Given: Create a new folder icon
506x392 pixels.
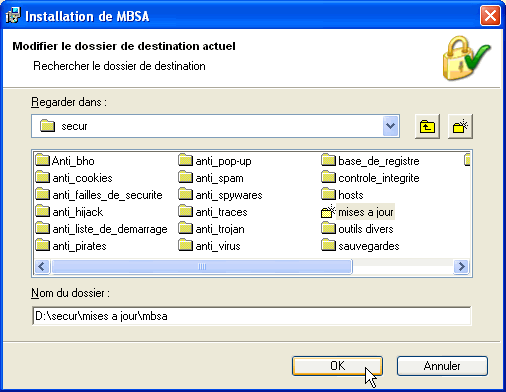Looking at the screenshot, I should [x=460, y=126].
